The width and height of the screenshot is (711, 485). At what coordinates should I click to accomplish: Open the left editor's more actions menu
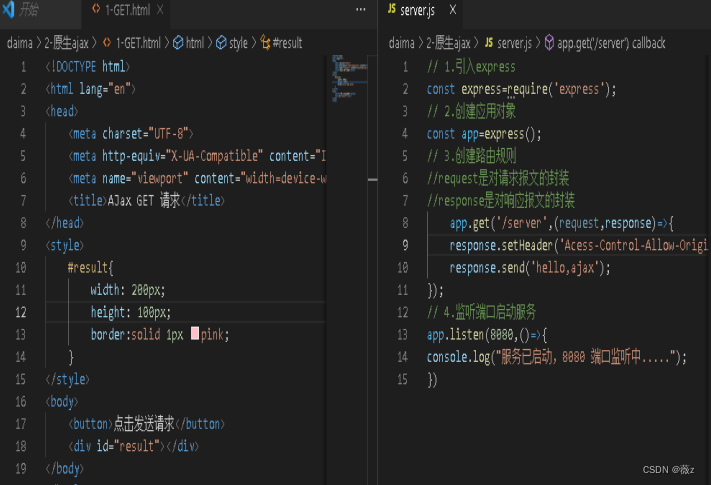click(x=360, y=10)
